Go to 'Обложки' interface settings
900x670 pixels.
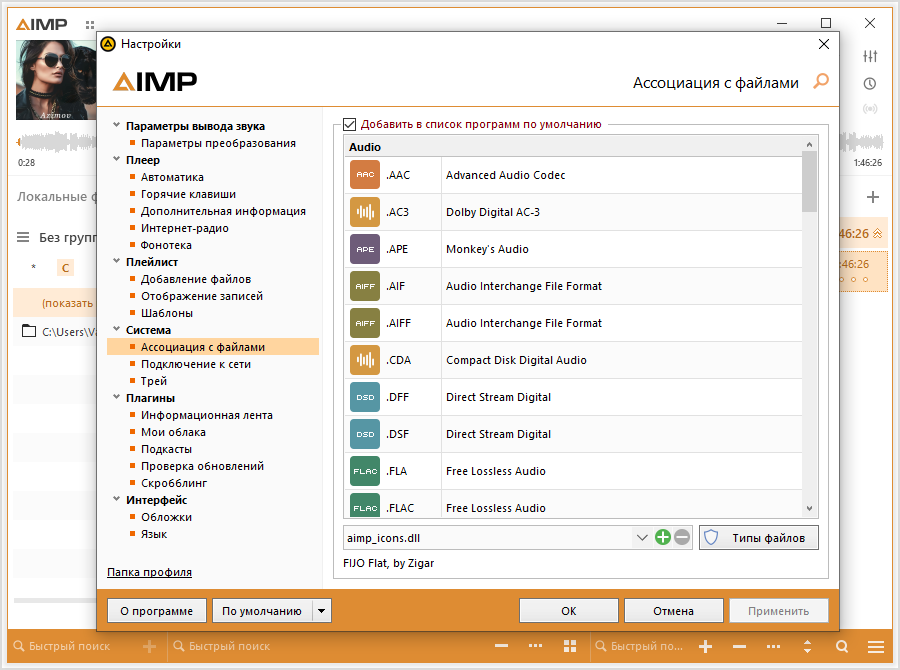[166, 517]
